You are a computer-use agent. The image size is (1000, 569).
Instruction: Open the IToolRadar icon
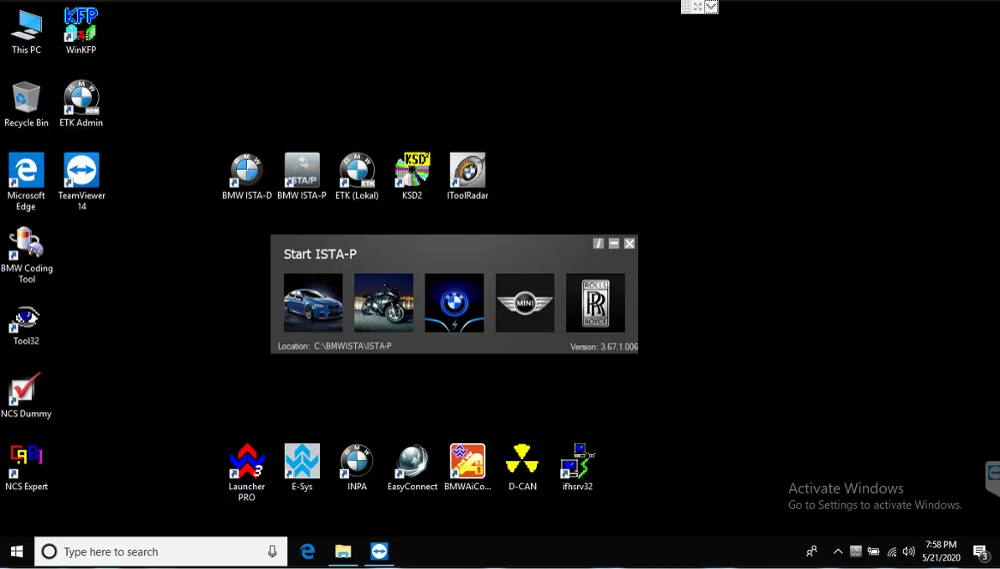point(467,177)
